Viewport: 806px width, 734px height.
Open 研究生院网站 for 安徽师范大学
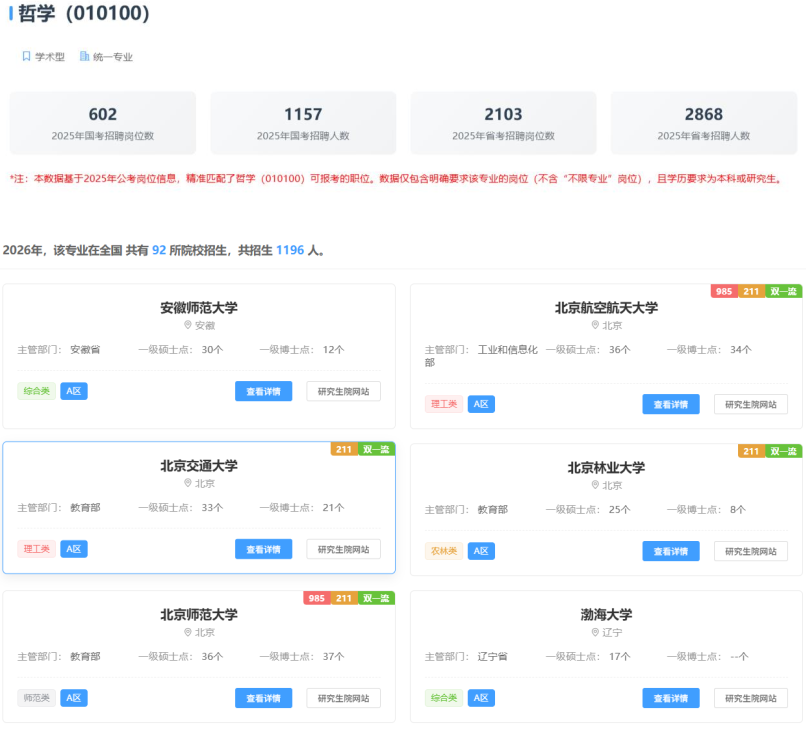click(343, 391)
